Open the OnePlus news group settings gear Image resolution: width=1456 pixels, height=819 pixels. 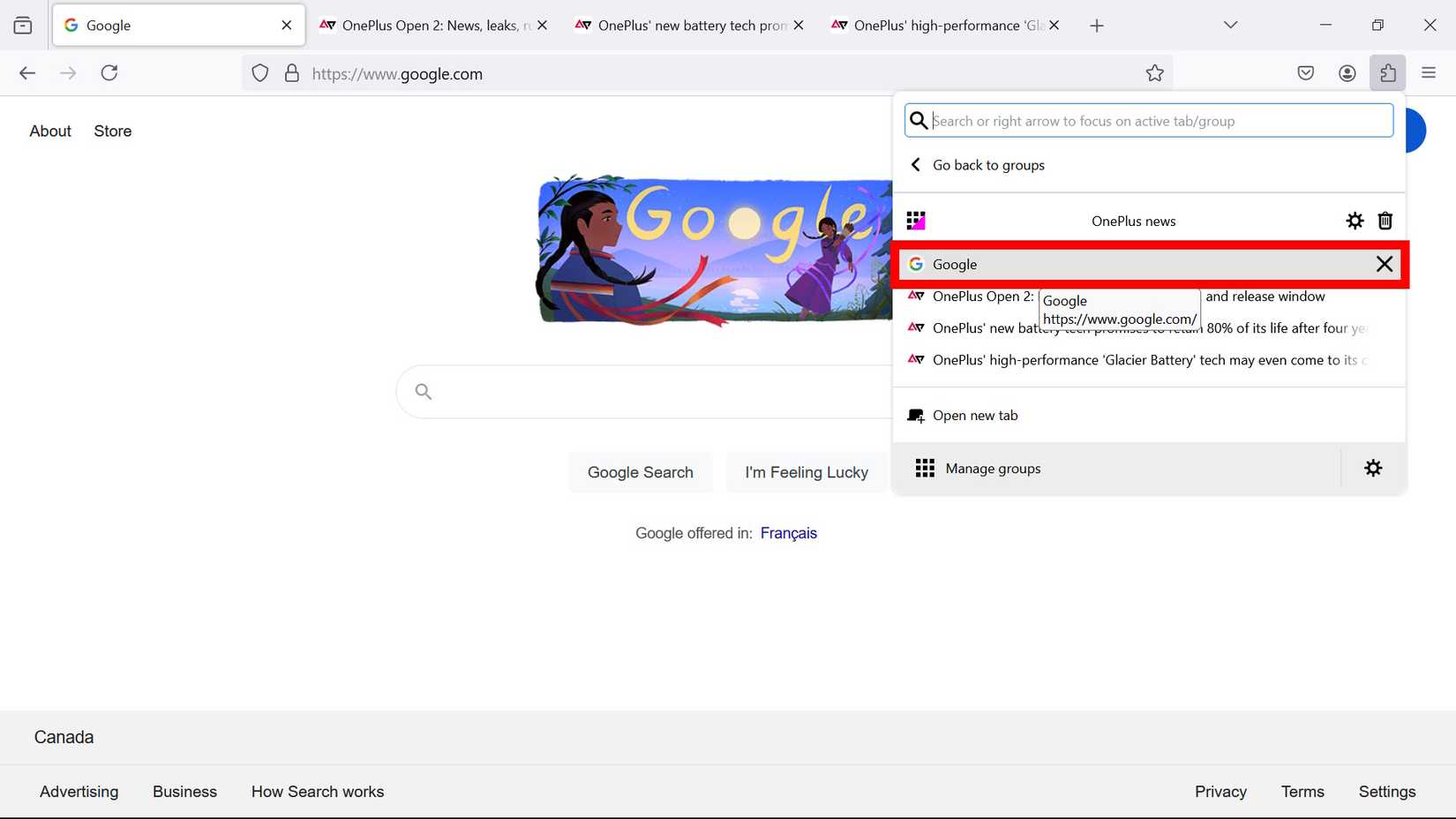1355,221
